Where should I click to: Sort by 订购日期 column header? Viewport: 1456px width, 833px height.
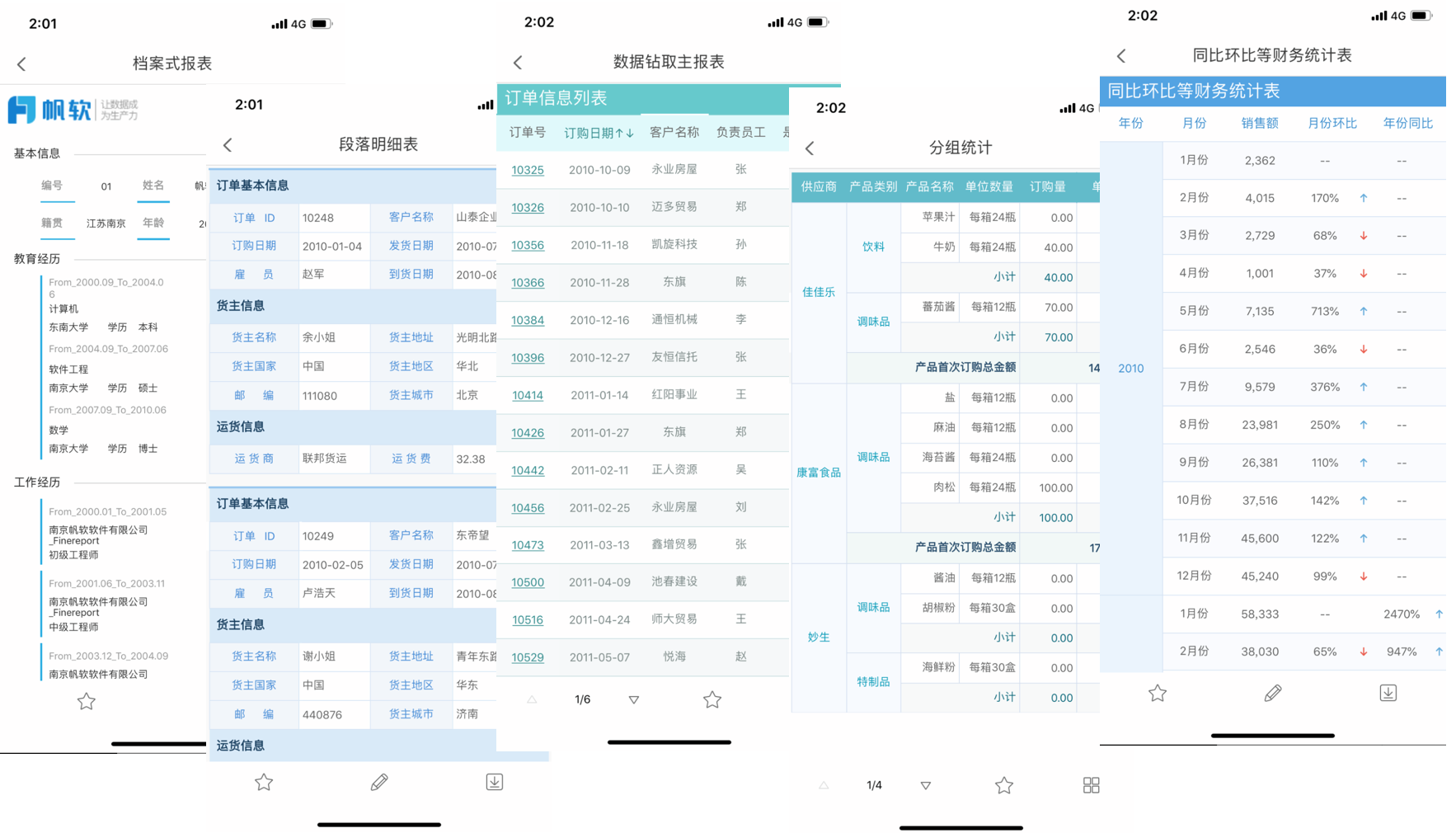[599, 133]
